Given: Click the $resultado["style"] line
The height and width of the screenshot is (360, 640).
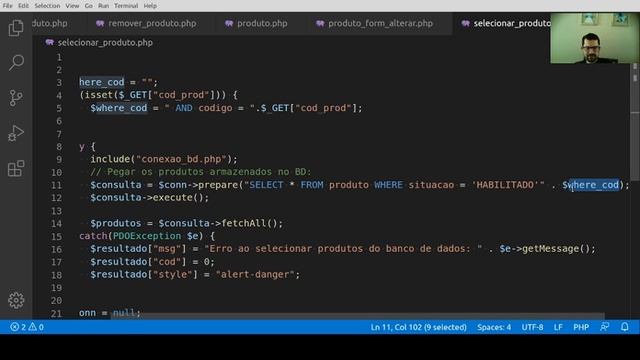Looking at the screenshot, I should coord(195,274).
